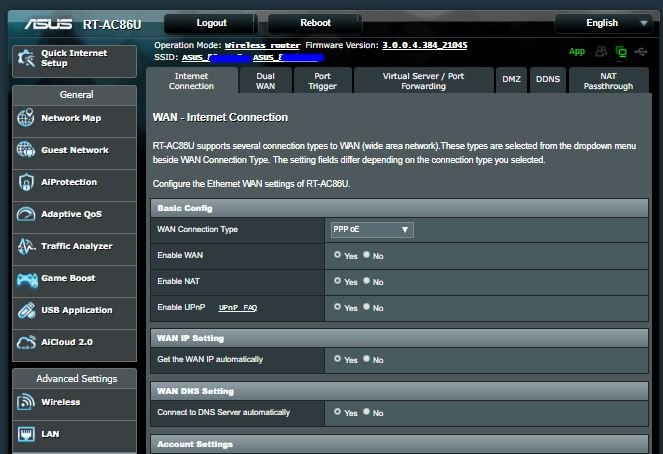Switch to the DDNS tab

coord(548,79)
